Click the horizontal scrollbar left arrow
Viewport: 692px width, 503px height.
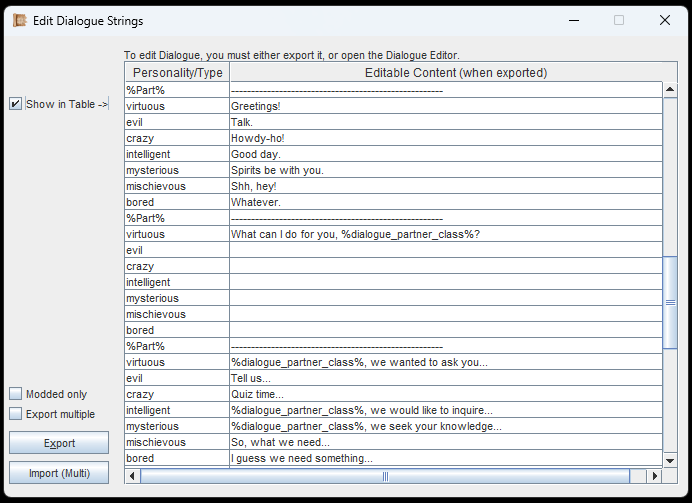coord(133,476)
